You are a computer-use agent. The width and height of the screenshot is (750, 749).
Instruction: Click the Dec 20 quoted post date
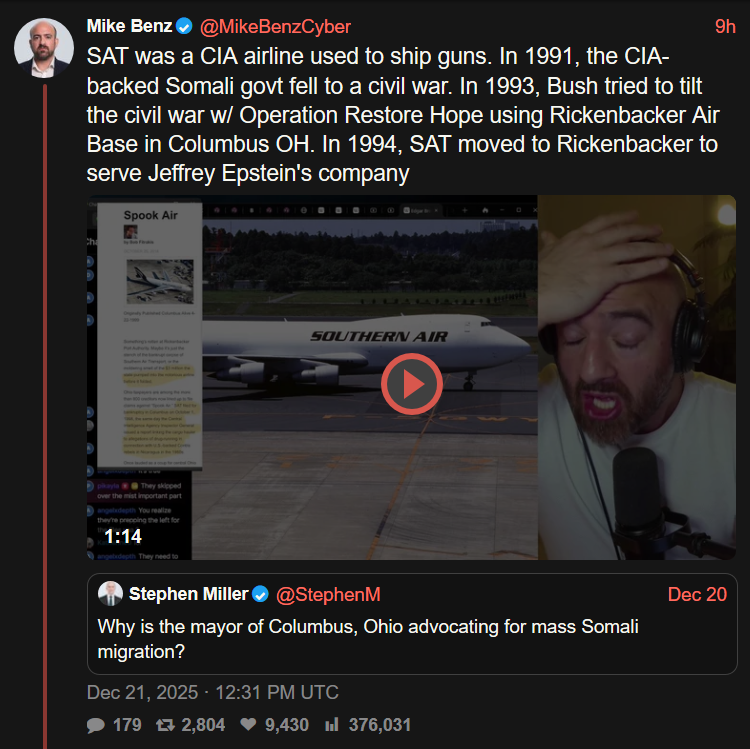[697, 594]
